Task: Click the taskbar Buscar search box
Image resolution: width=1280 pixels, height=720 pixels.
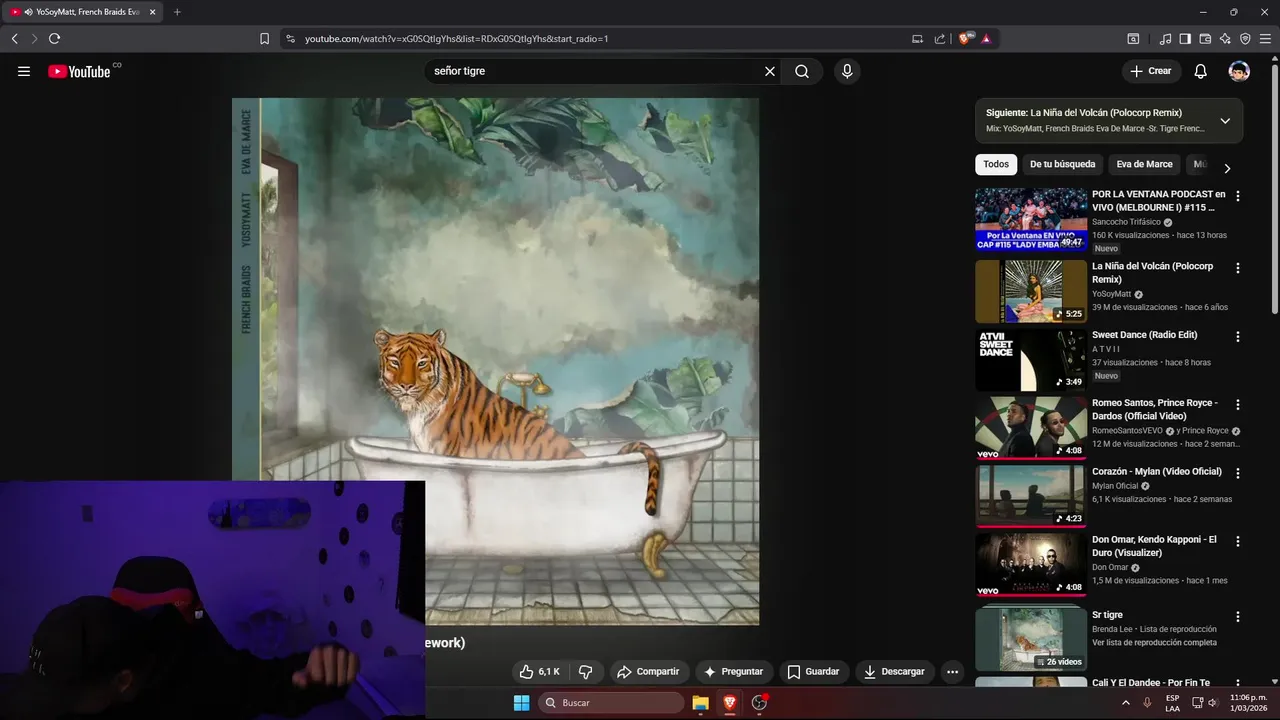Action: tap(611, 703)
